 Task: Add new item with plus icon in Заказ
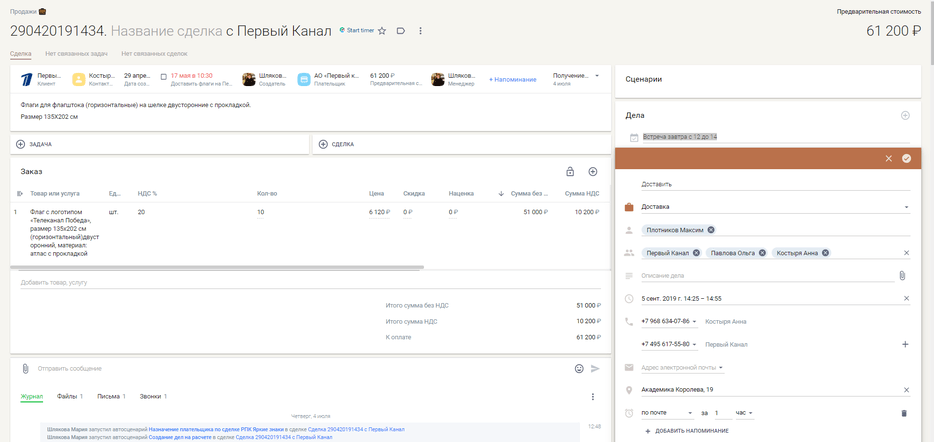(x=592, y=172)
